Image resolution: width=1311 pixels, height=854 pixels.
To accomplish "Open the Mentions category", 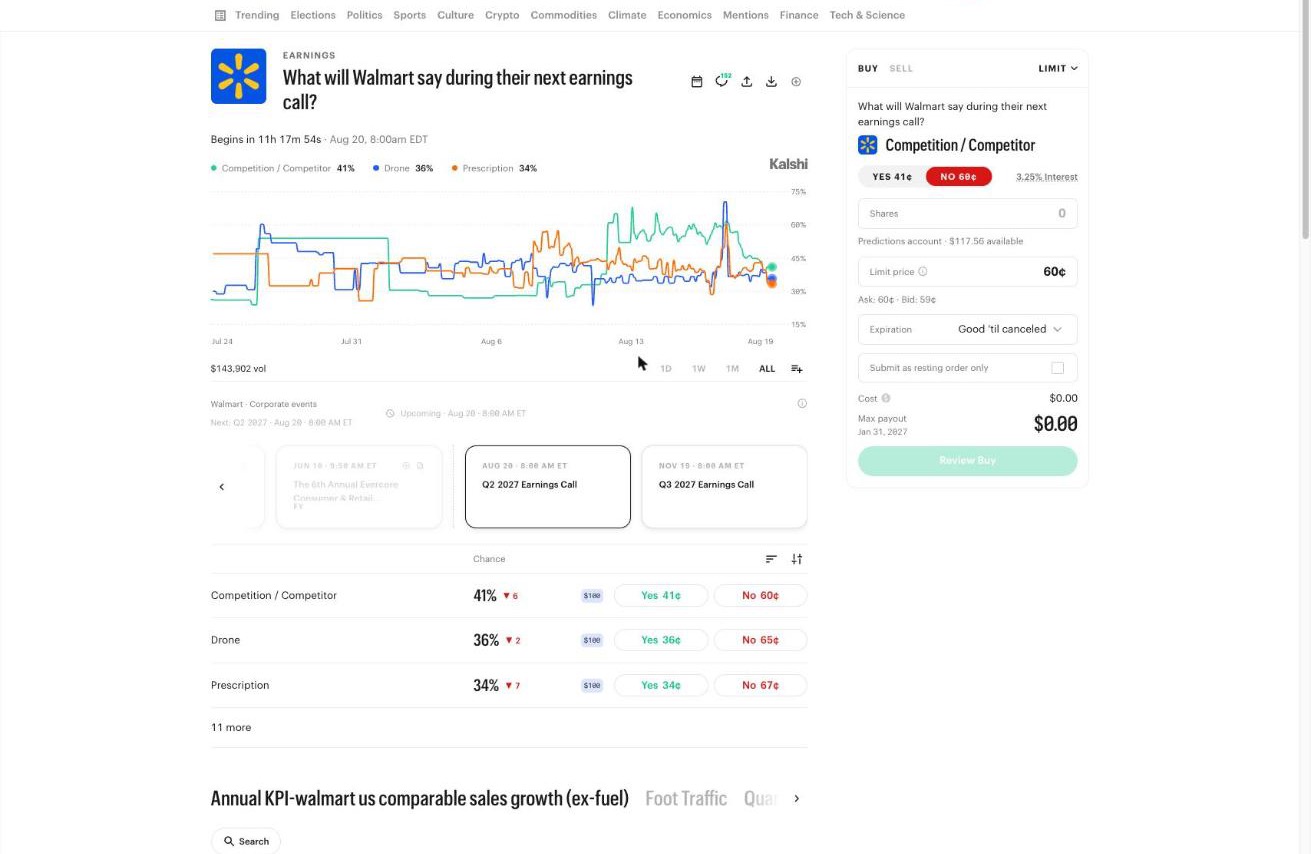I will tap(746, 15).
